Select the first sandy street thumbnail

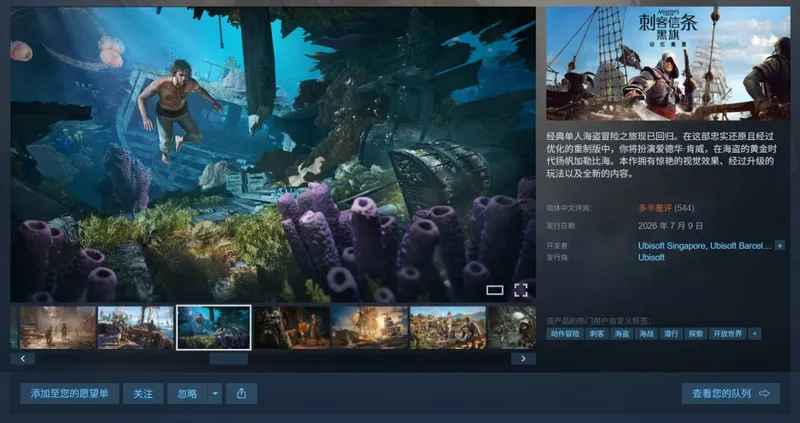58,328
